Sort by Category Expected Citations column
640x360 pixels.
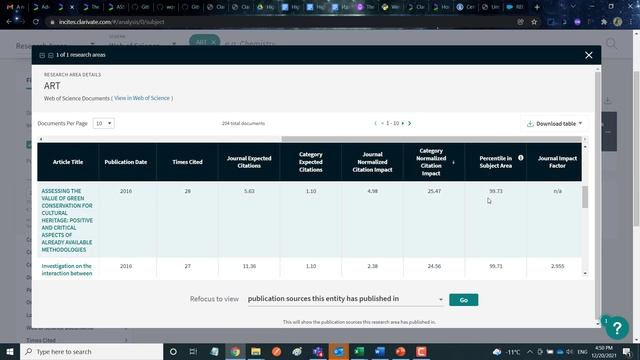(x=311, y=162)
